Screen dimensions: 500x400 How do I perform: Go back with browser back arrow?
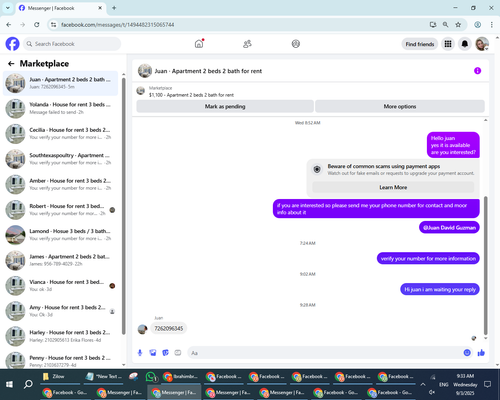coord(9,25)
